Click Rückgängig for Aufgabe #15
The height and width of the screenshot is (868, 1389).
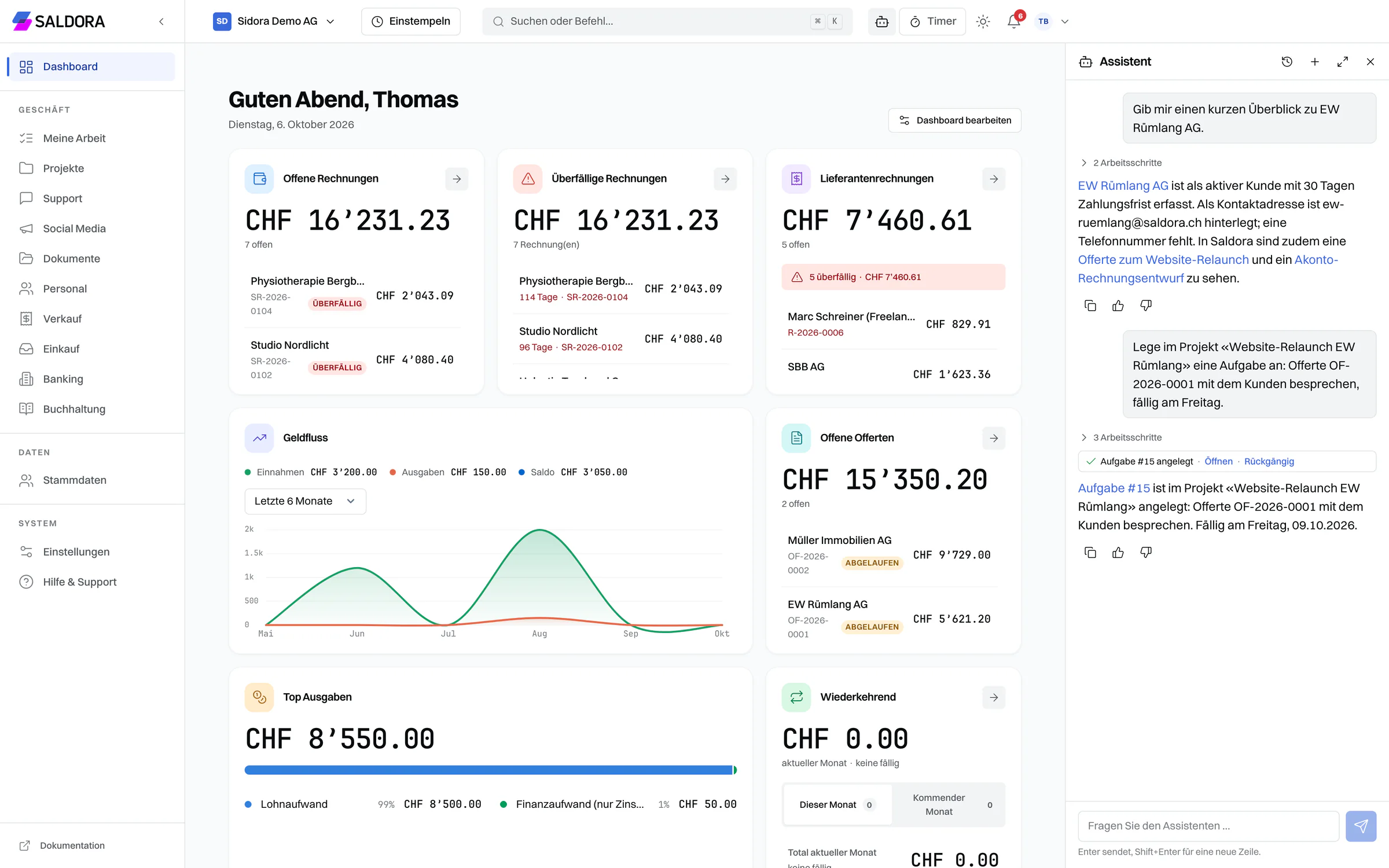click(x=1269, y=461)
